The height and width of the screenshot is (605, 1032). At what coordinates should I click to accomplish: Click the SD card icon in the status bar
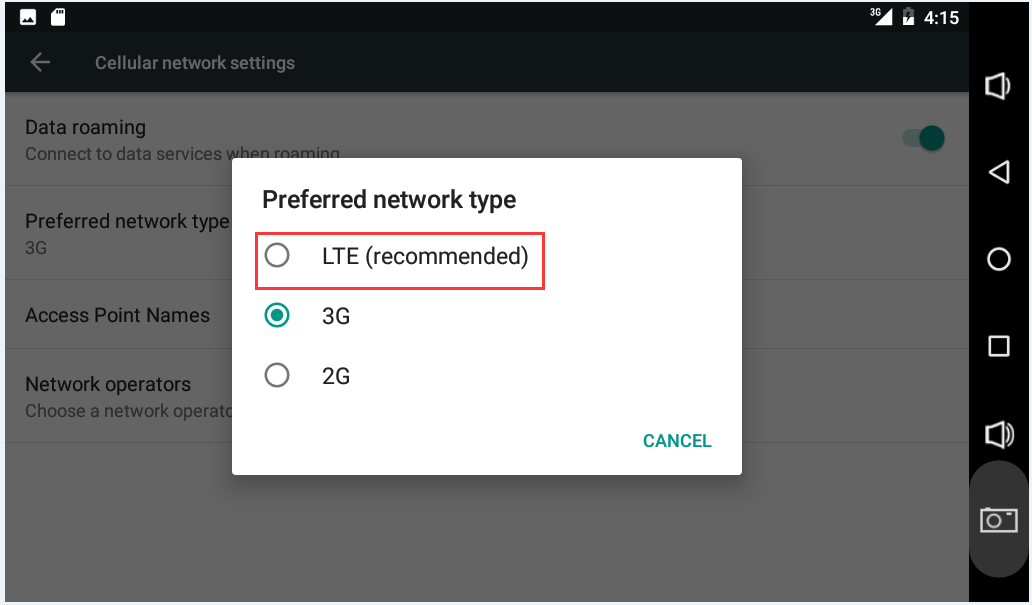(57, 16)
